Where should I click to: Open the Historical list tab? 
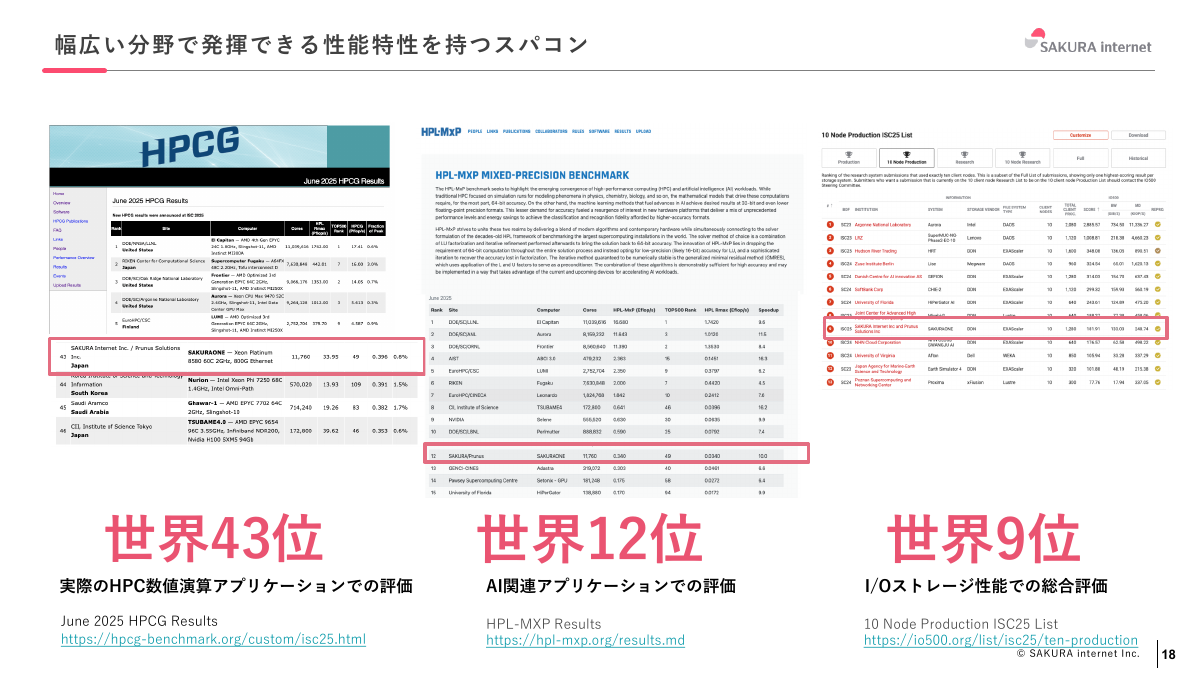pos(1139,158)
